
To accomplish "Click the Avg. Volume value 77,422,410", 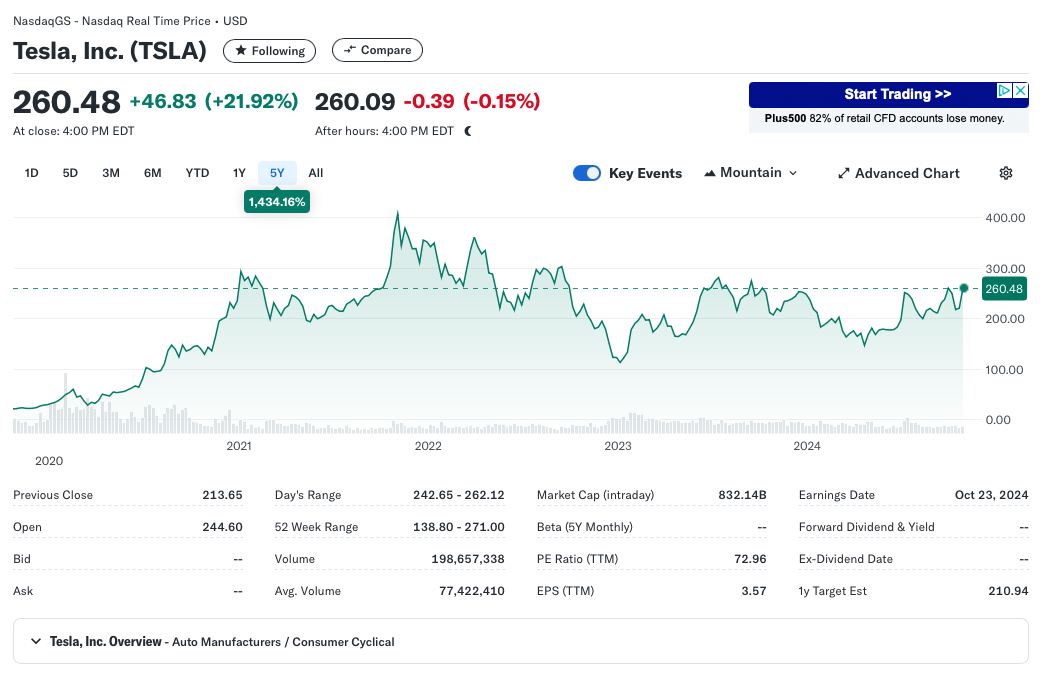I will click(x=472, y=591).
